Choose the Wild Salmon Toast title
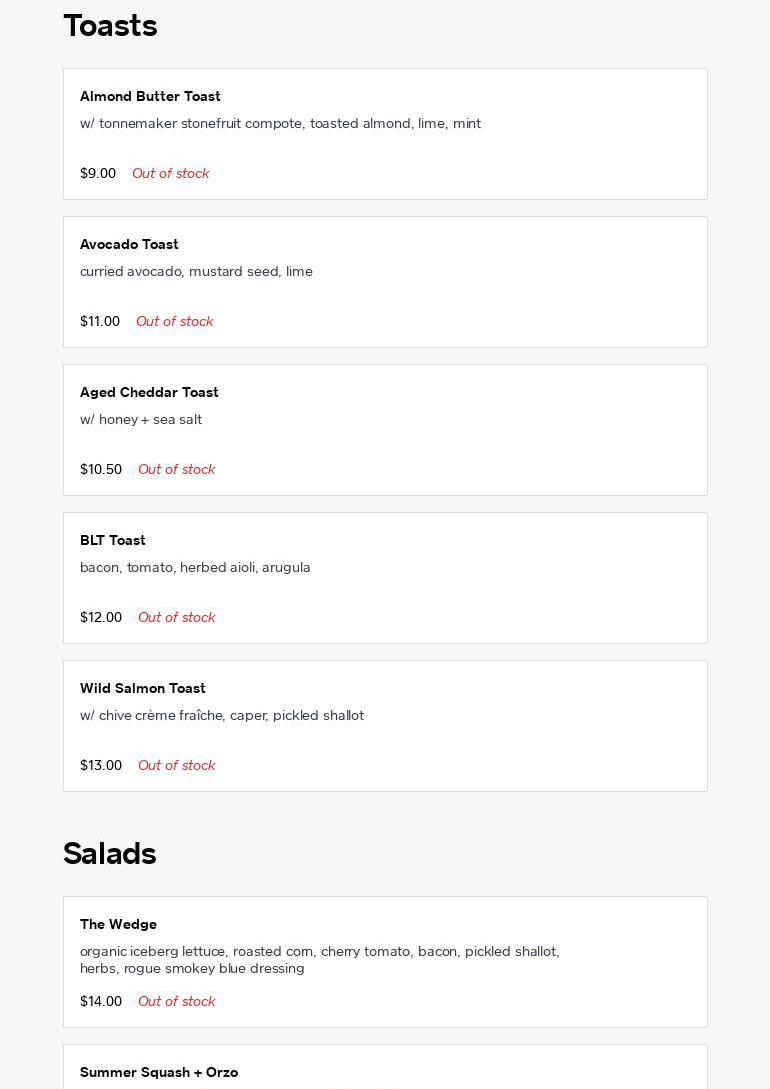 click(x=143, y=689)
